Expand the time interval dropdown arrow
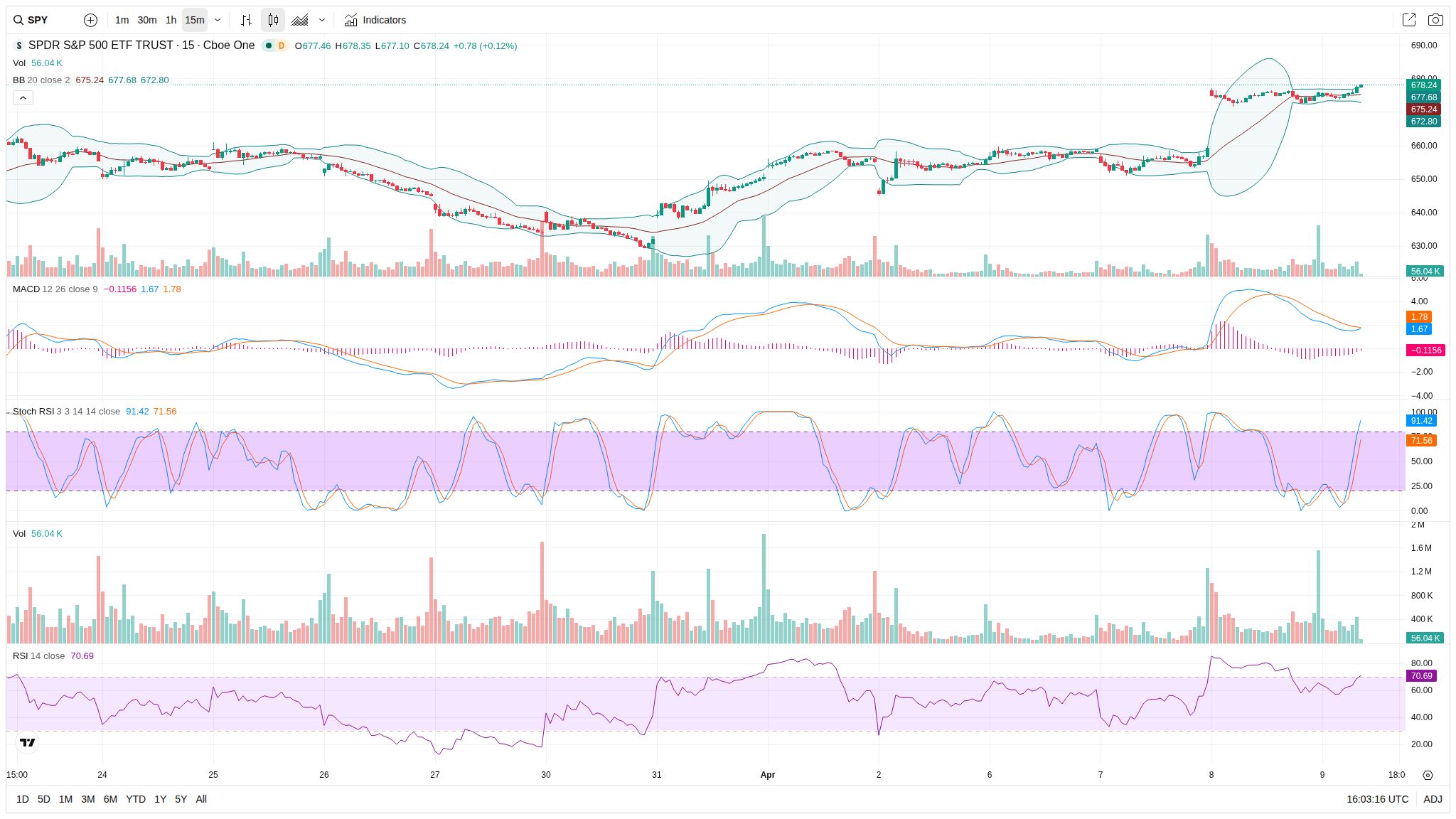 (218, 20)
